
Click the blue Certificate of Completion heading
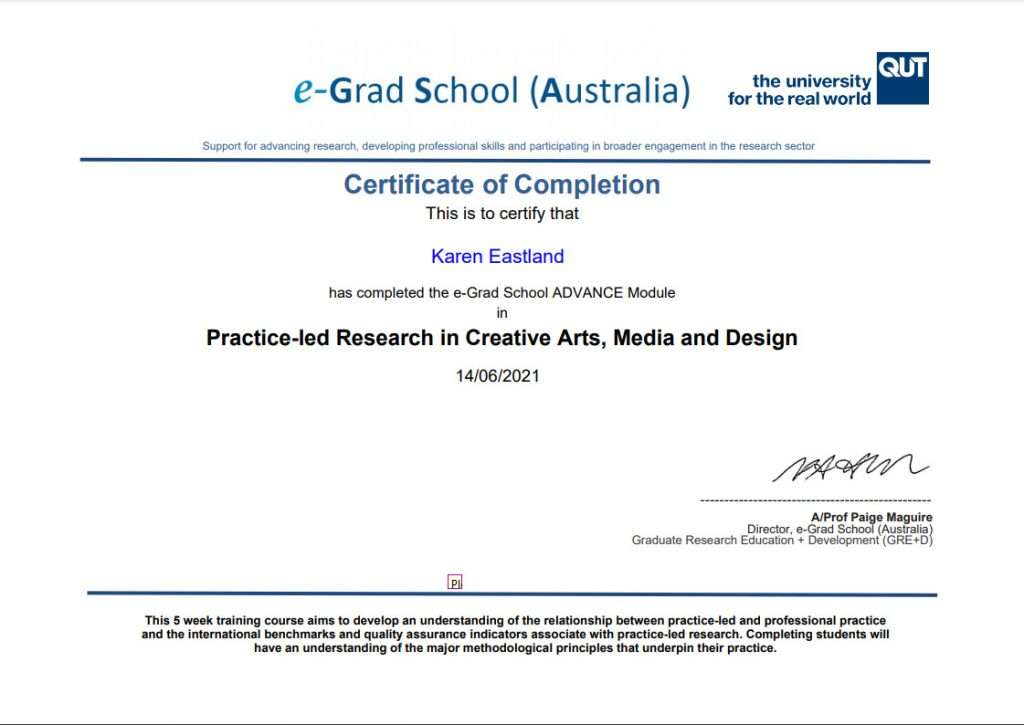(501, 184)
